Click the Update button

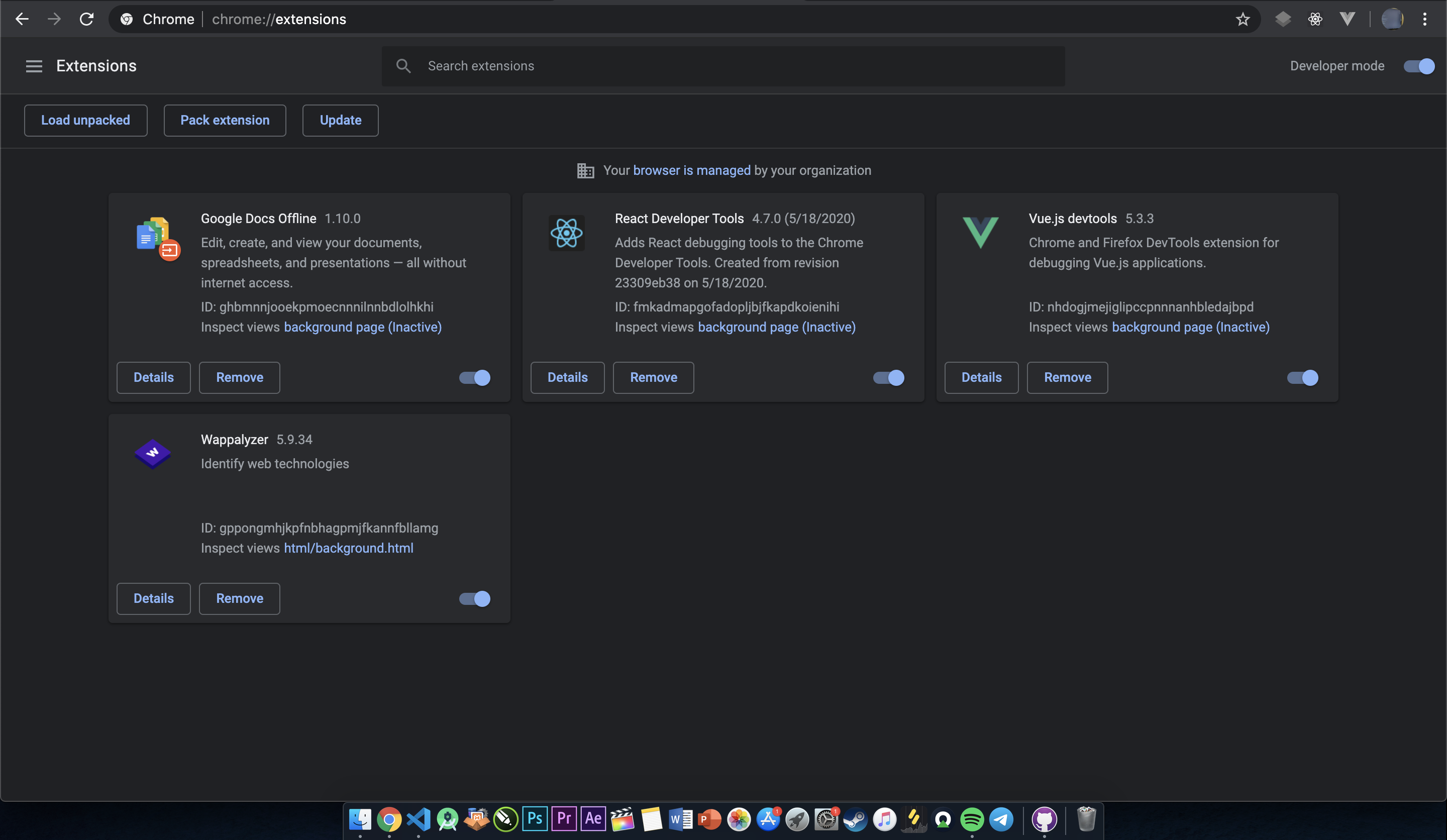coord(341,120)
